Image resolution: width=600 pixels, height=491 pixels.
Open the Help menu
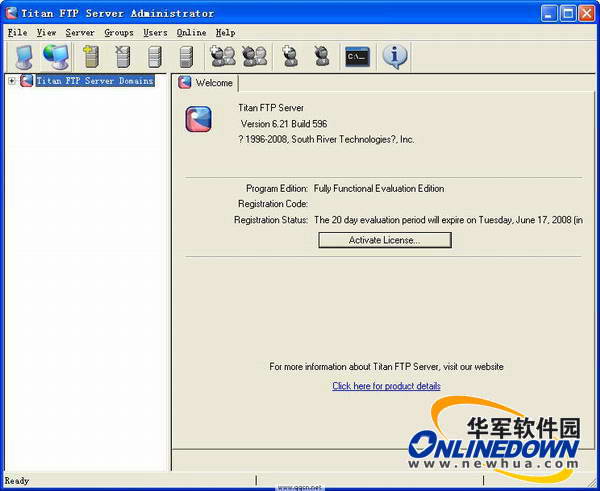click(225, 33)
